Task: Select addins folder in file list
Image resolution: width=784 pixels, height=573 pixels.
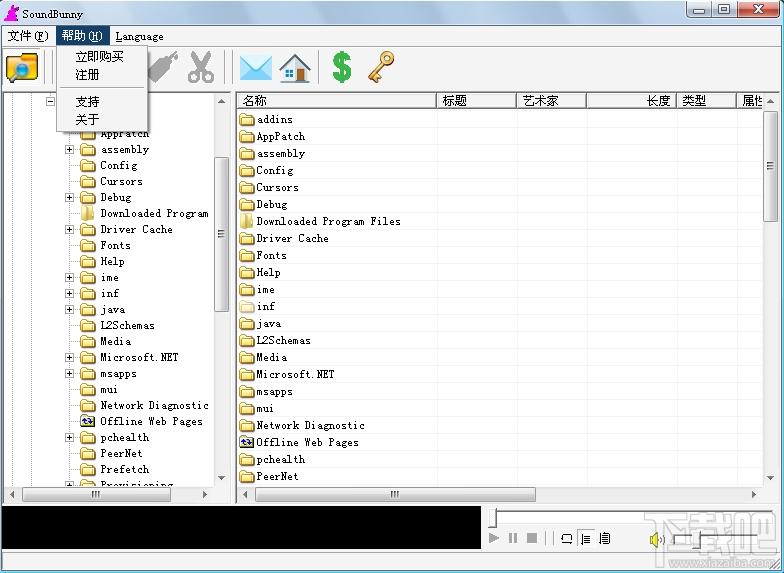Action: [274, 120]
